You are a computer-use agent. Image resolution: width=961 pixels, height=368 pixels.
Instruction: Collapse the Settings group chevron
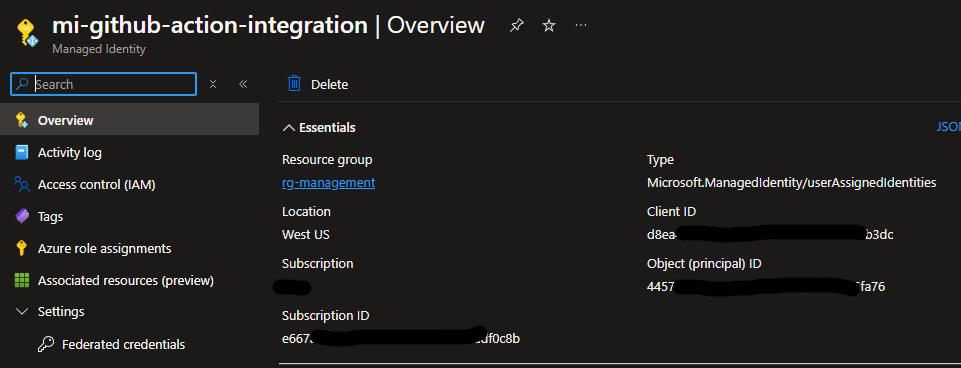pos(22,312)
